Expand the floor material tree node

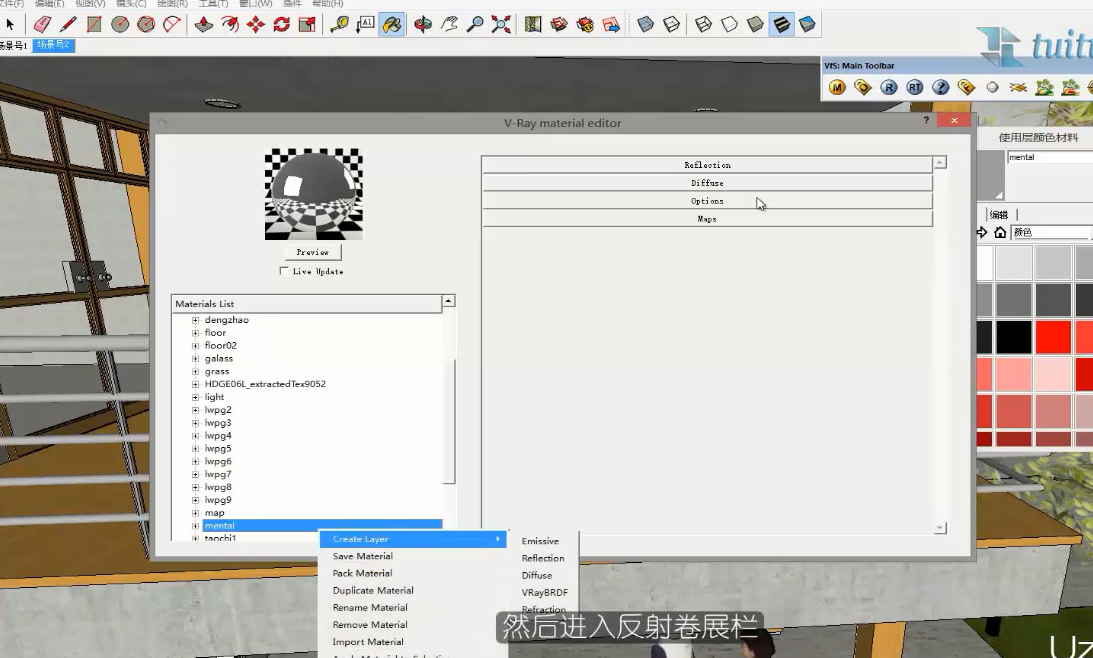coord(196,333)
